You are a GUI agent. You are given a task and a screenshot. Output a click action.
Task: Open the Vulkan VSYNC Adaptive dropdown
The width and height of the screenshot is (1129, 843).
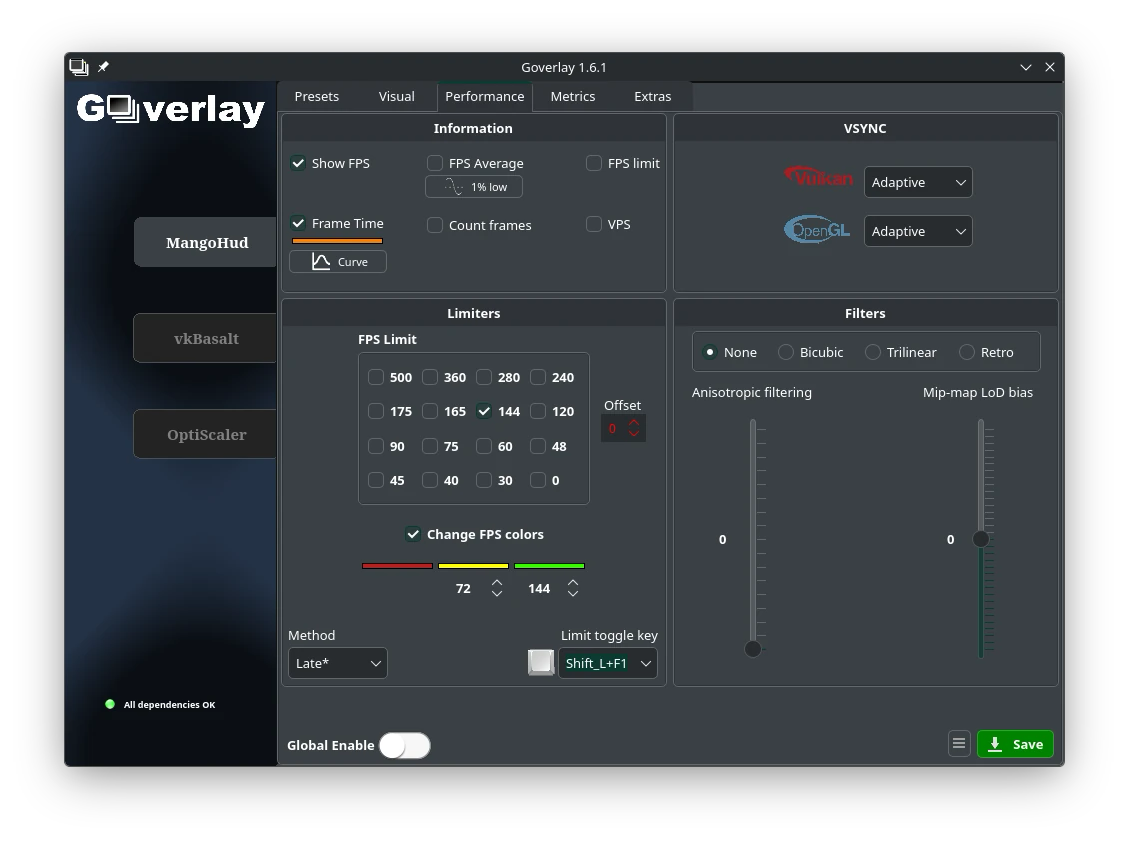917,182
